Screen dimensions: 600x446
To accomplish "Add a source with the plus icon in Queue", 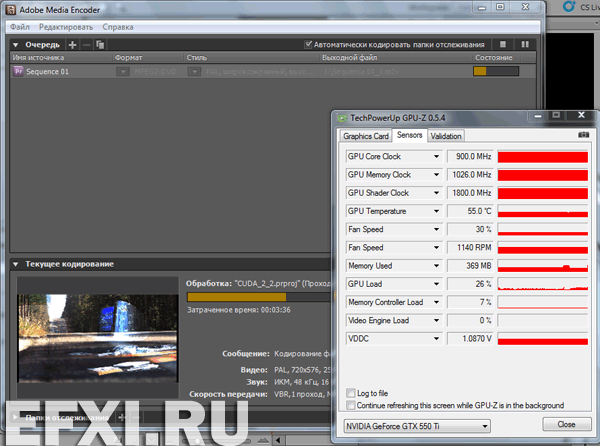I will coord(72,45).
